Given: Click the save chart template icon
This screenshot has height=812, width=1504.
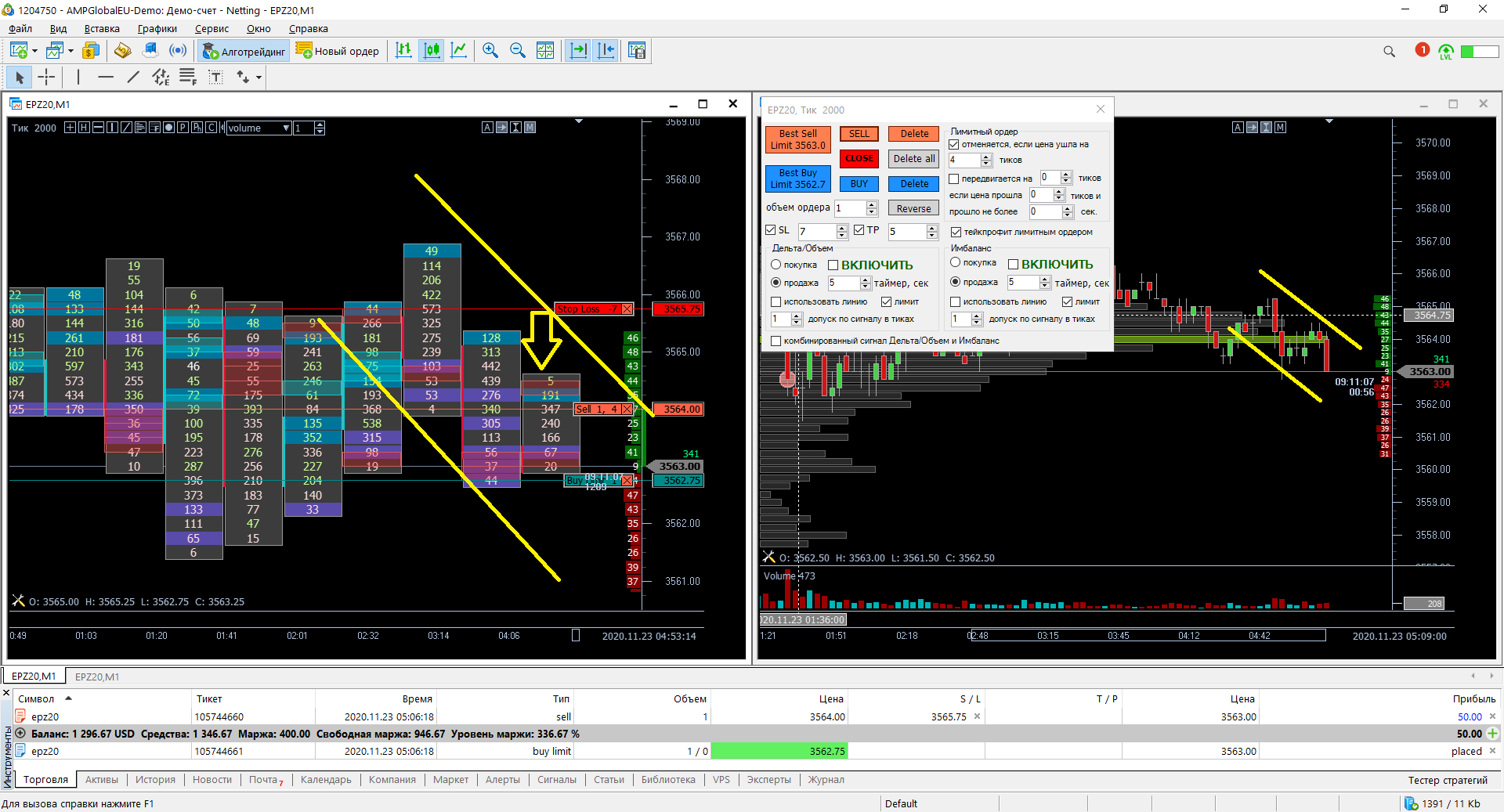Looking at the screenshot, I should (x=637, y=51).
